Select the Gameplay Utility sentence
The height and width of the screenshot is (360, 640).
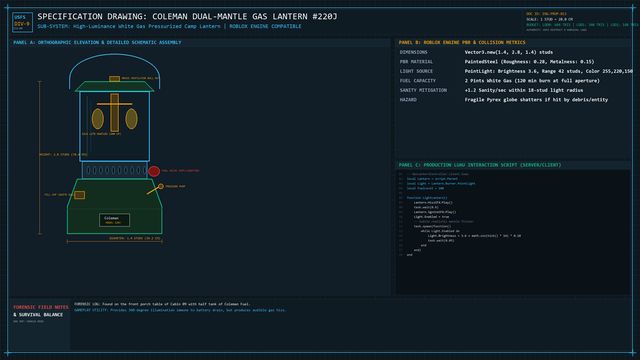pos(180,310)
